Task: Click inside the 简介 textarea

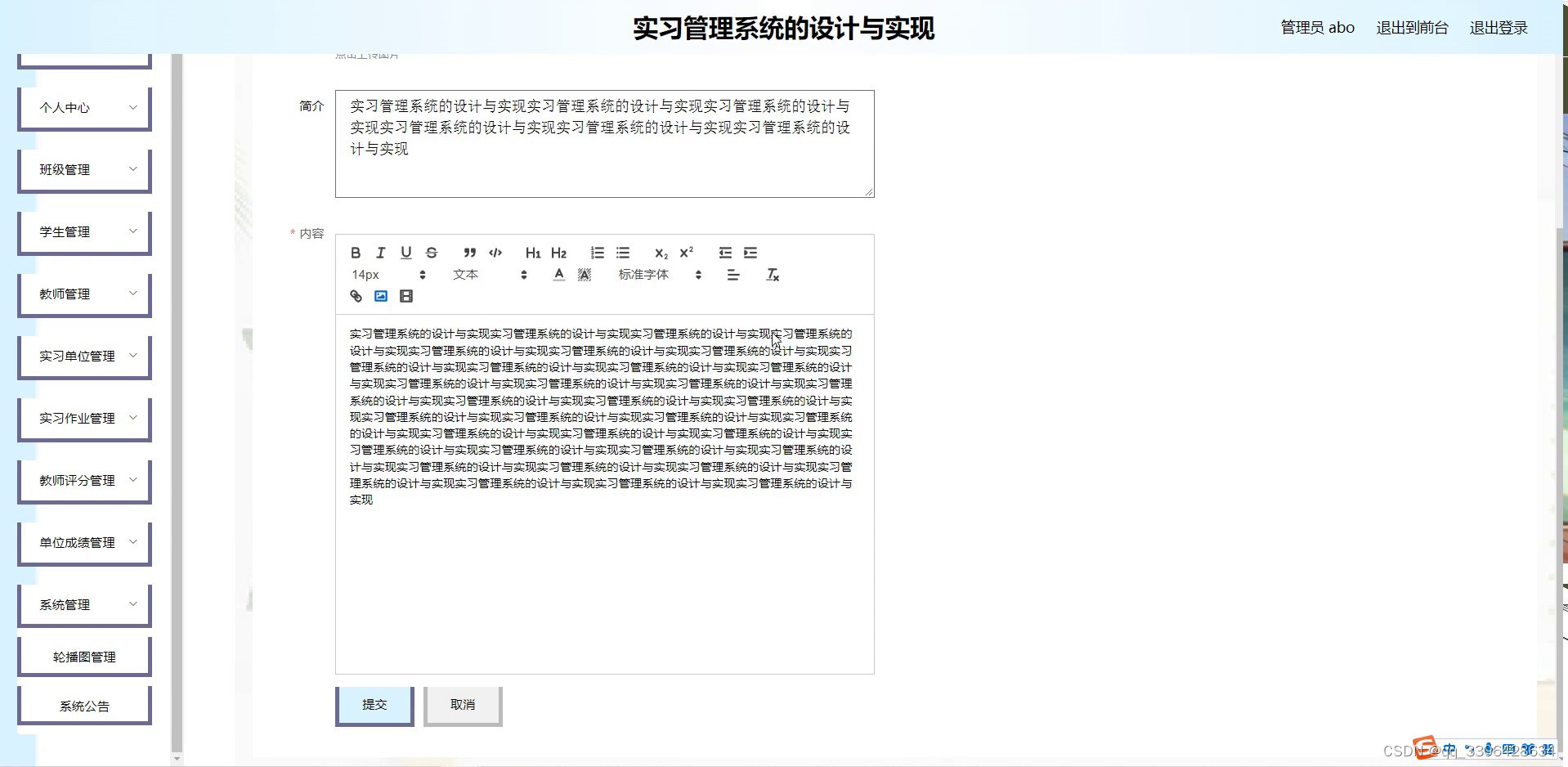Action: click(605, 144)
